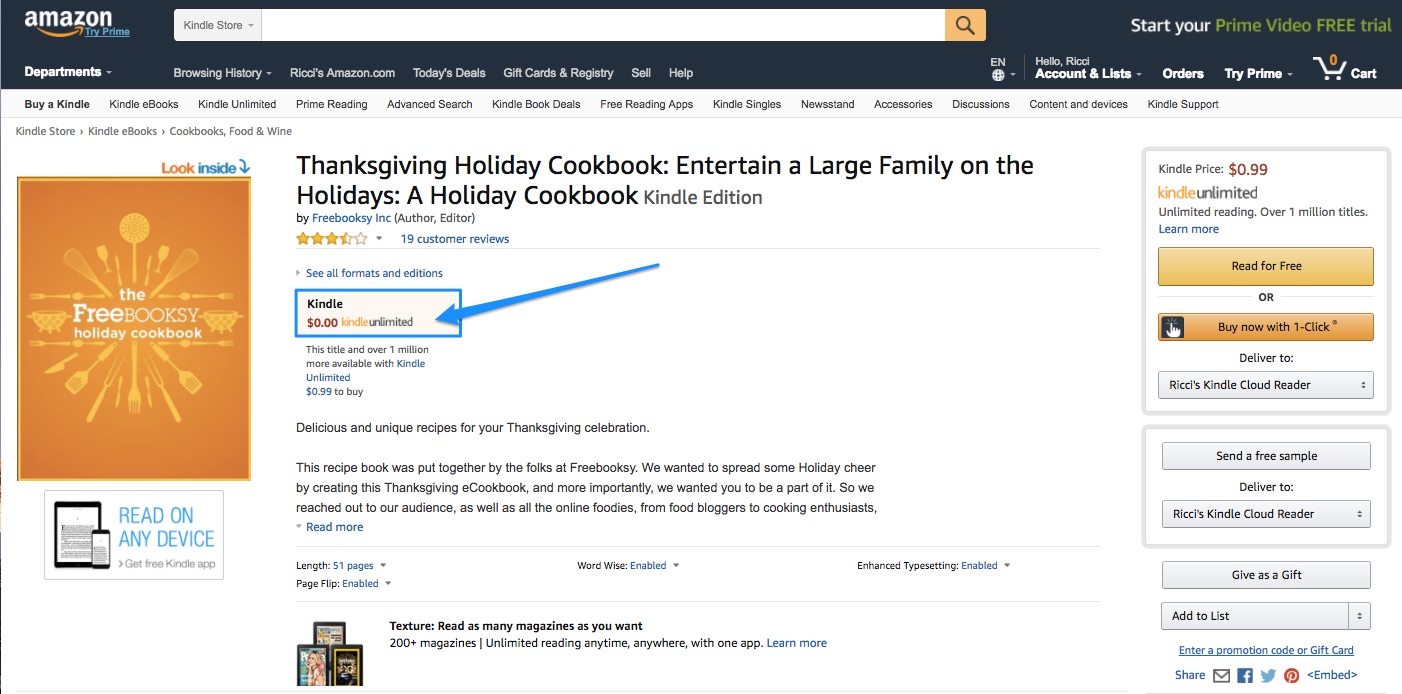This screenshot has height=694, width=1402.
Task: Open Today's Deals menu item
Action: click(449, 73)
